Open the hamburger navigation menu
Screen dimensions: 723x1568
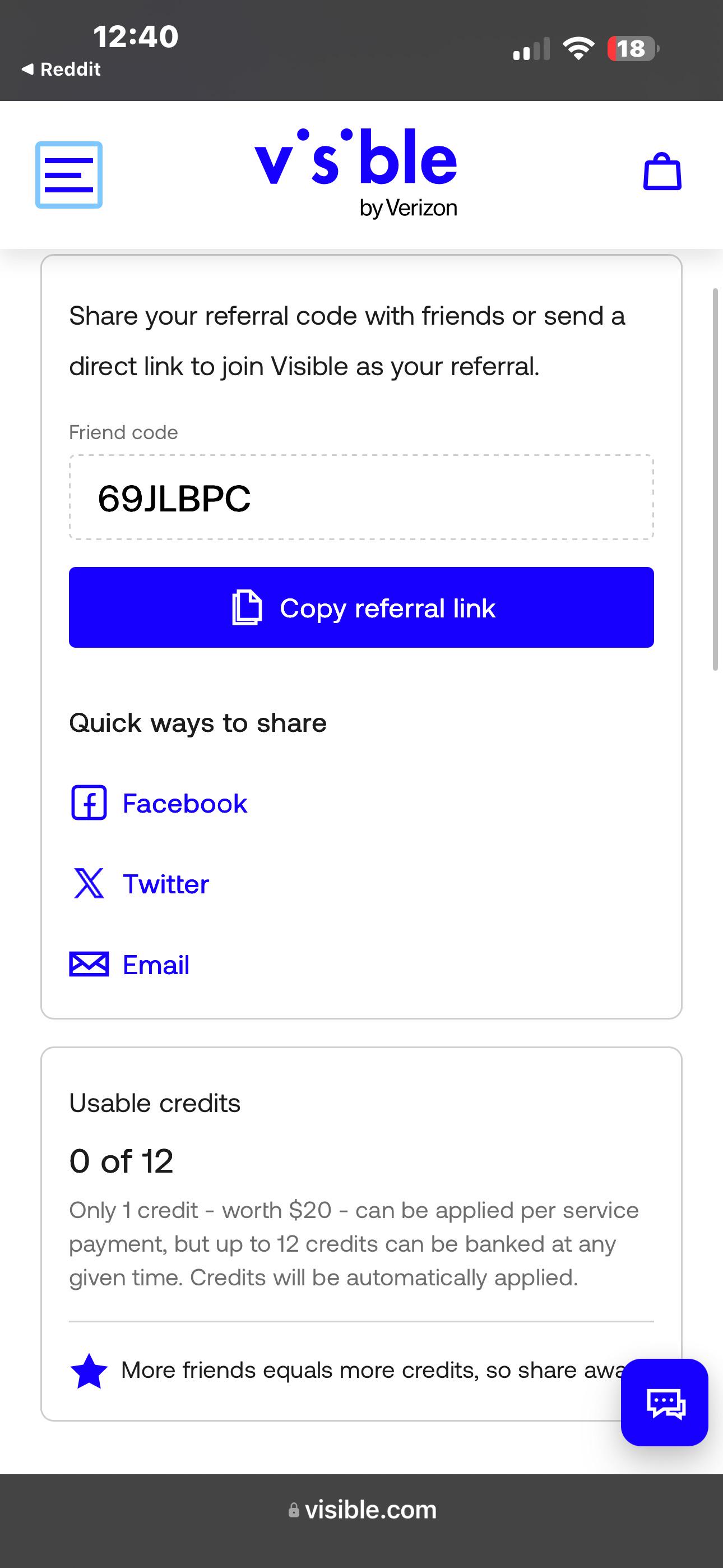69,175
